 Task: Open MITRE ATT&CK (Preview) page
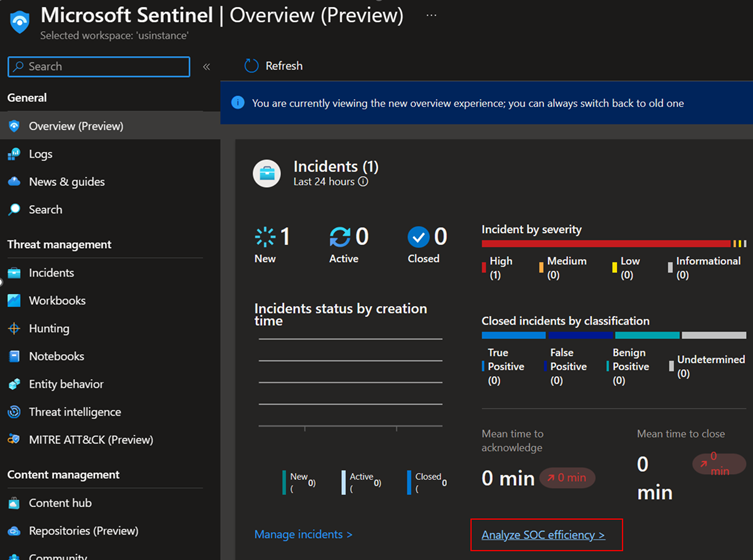[x=91, y=440]
